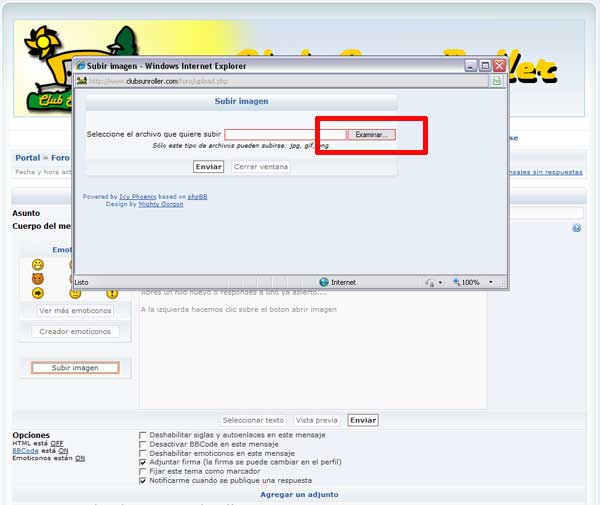This screenshot has height=505, width=600.
Task: Insert the orange arrow emoticon
Action: (38, 293)
